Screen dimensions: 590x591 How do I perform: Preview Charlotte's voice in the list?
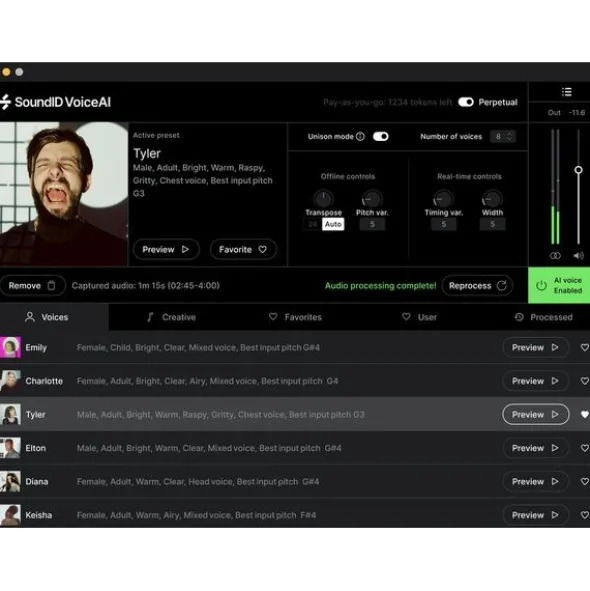pyautogui.click(x=535, y=381)
